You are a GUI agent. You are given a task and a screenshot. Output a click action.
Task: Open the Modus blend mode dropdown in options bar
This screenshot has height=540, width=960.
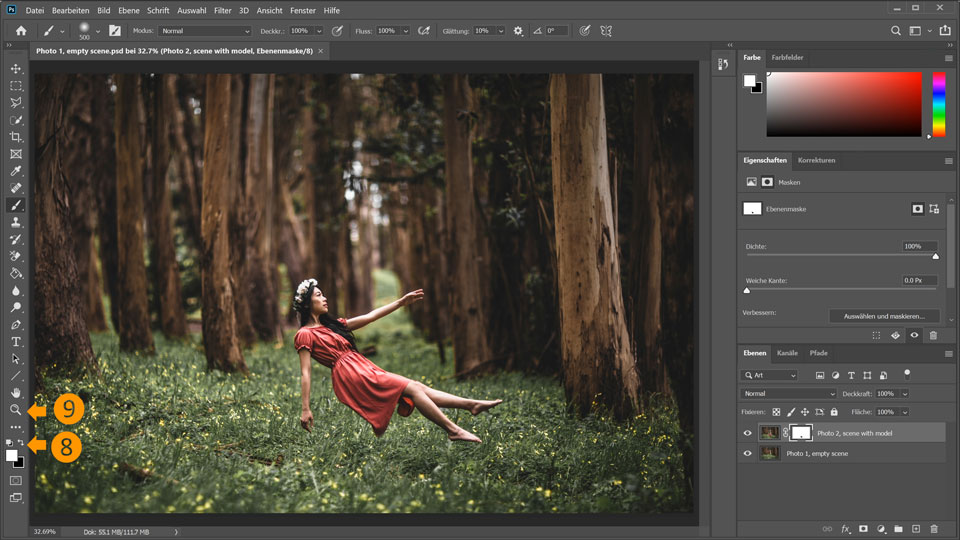(205, 31)
